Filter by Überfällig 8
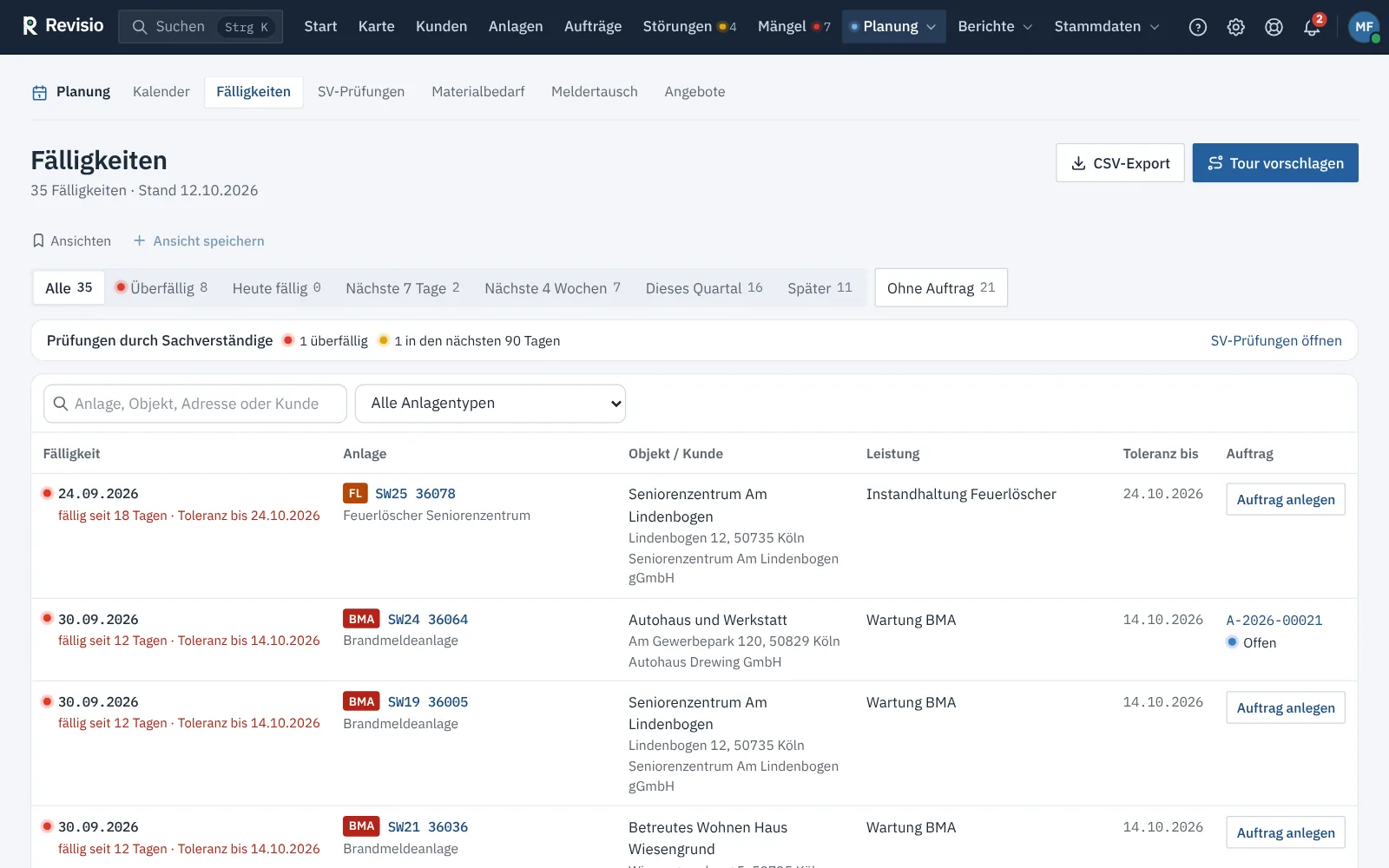 [x=162, y=287]
